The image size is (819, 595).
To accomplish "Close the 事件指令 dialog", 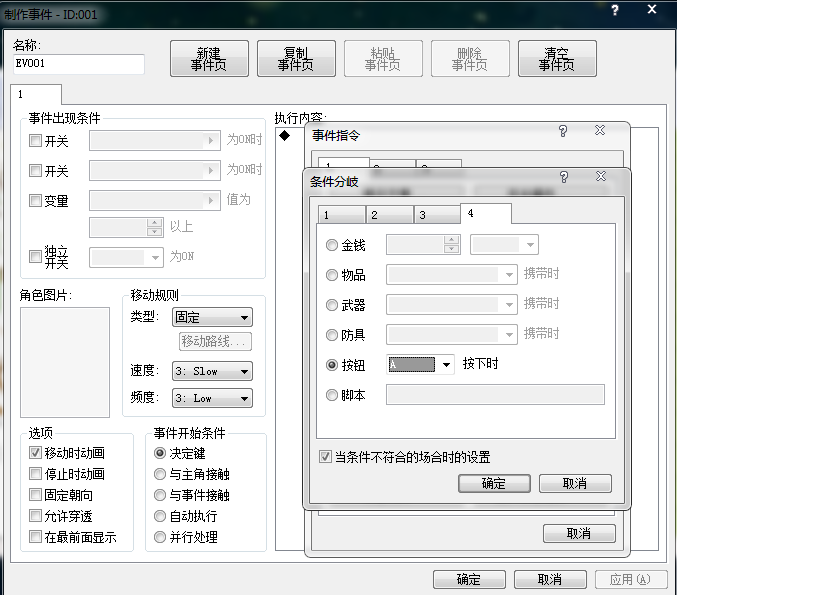I will (600, 131).
